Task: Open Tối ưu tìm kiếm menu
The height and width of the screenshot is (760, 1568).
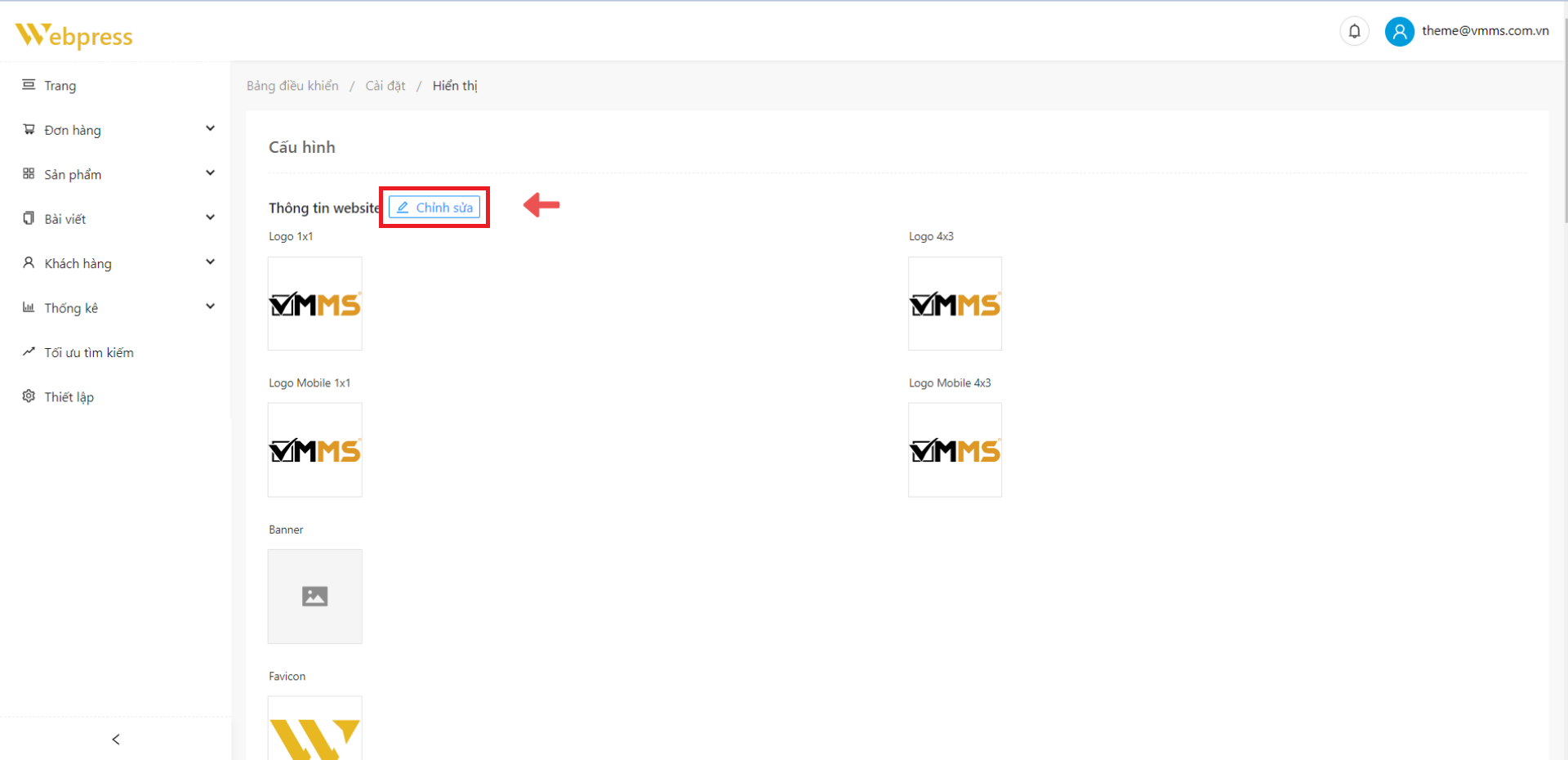Action: coord(88,352)
